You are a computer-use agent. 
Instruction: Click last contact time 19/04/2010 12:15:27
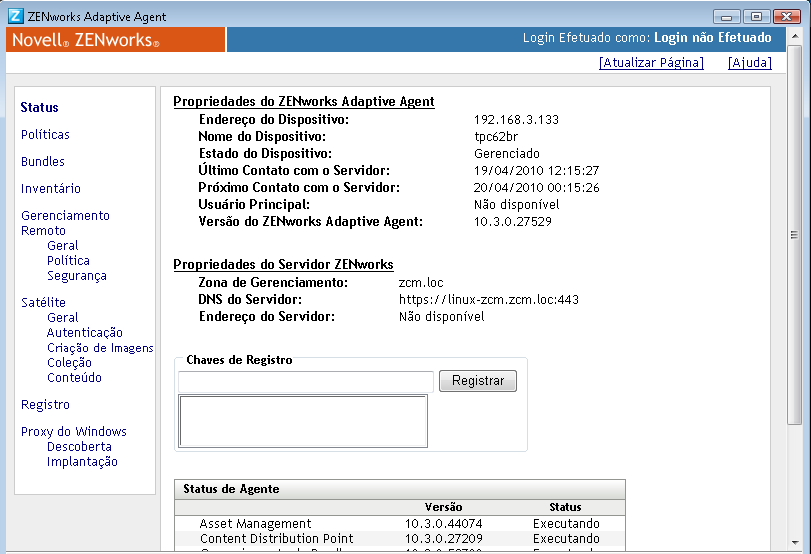(x=536, y=171)
